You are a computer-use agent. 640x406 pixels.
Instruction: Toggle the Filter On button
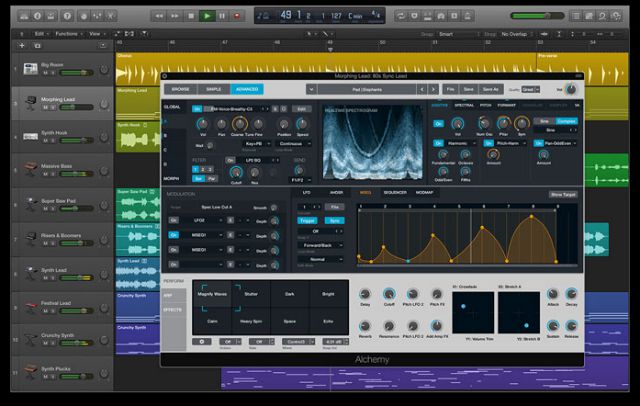[x=231, y=160]
